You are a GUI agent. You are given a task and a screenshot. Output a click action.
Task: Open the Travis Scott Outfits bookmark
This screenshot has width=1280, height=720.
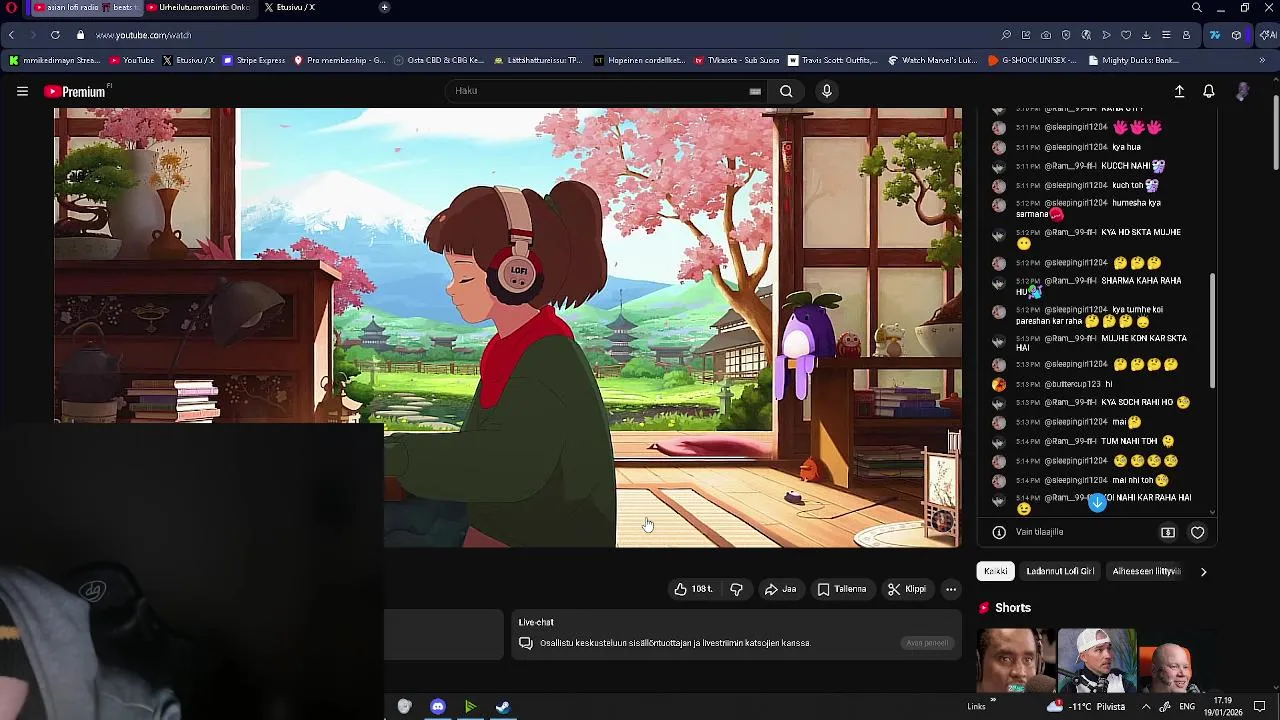point(833,60)
